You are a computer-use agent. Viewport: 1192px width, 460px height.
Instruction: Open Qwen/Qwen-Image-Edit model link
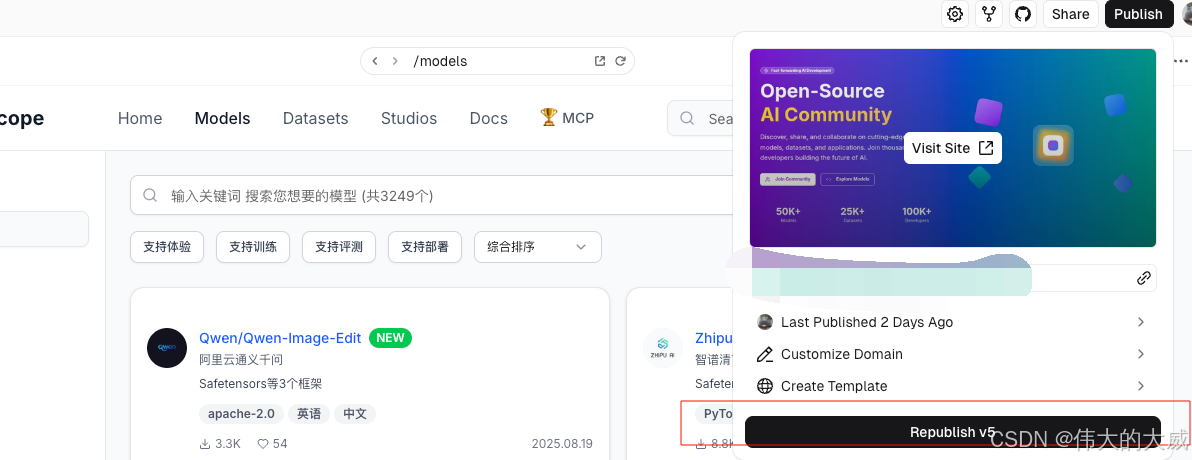tap(280, 338)
